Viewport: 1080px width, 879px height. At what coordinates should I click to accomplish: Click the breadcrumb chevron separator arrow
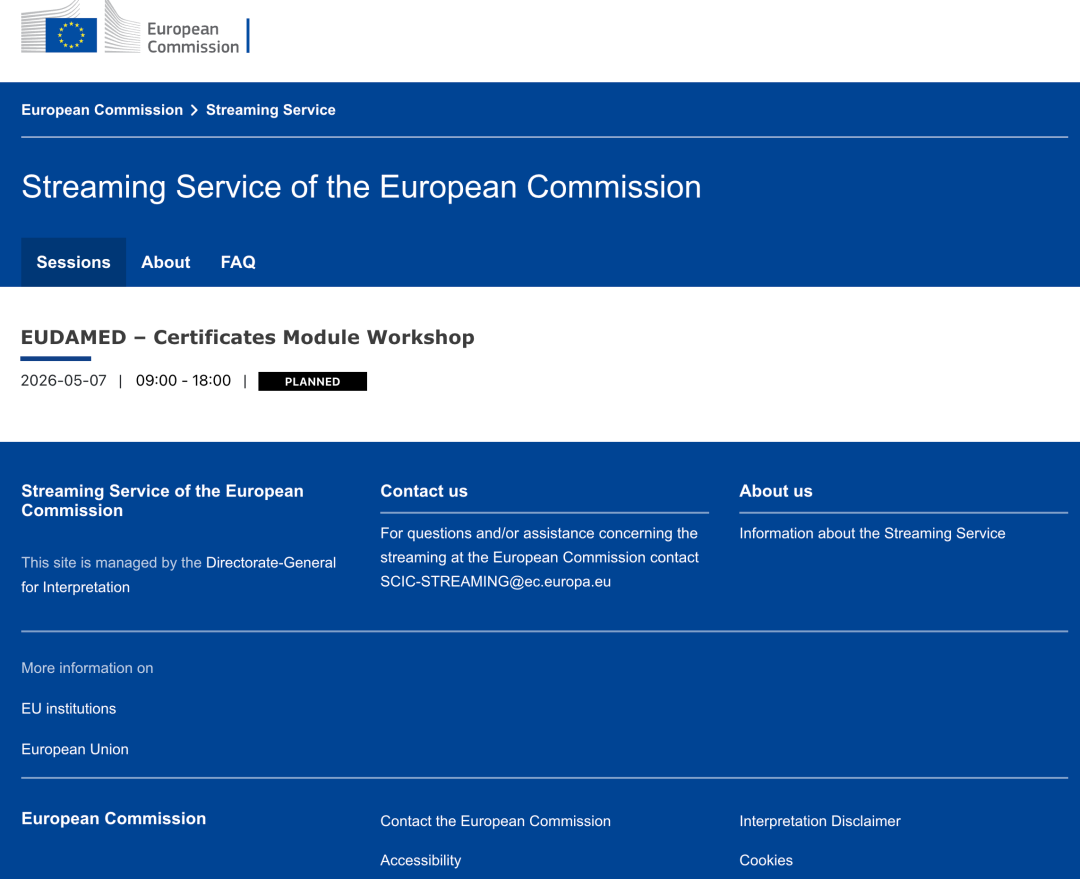(194, 110)
